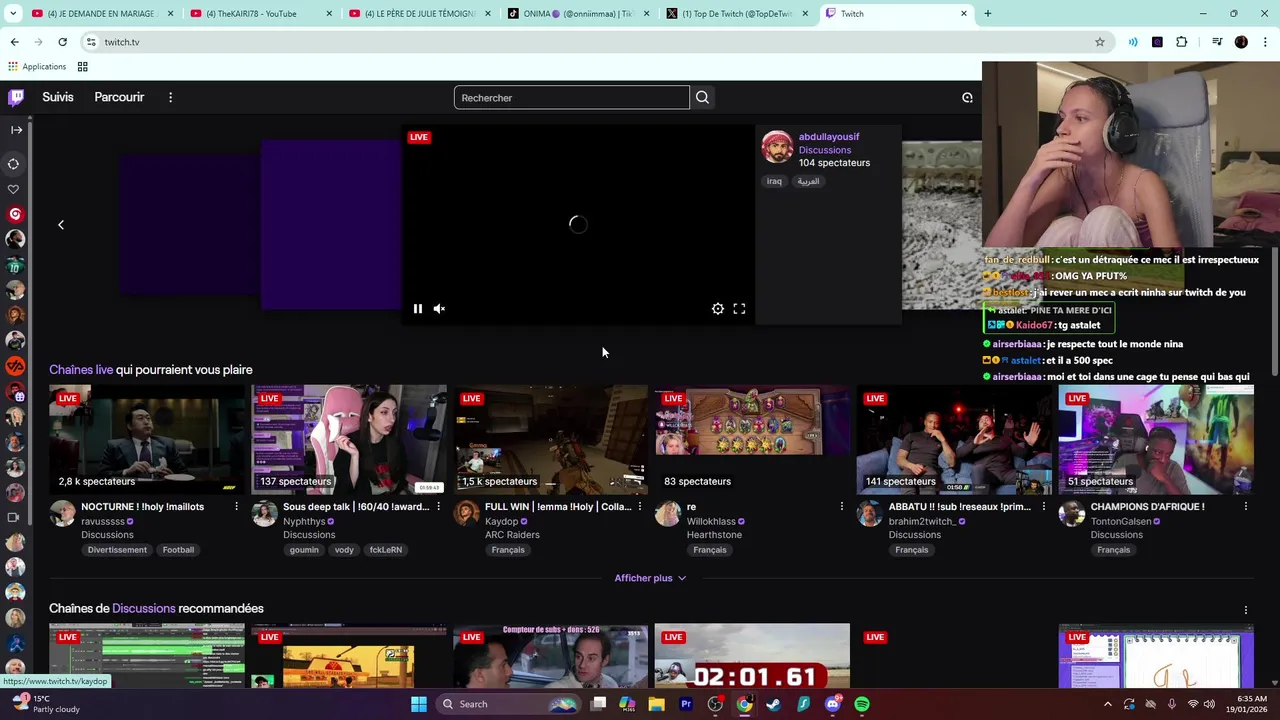
Task: Open the three-dot menu beside Parcourir
Action: click(170, 97)
